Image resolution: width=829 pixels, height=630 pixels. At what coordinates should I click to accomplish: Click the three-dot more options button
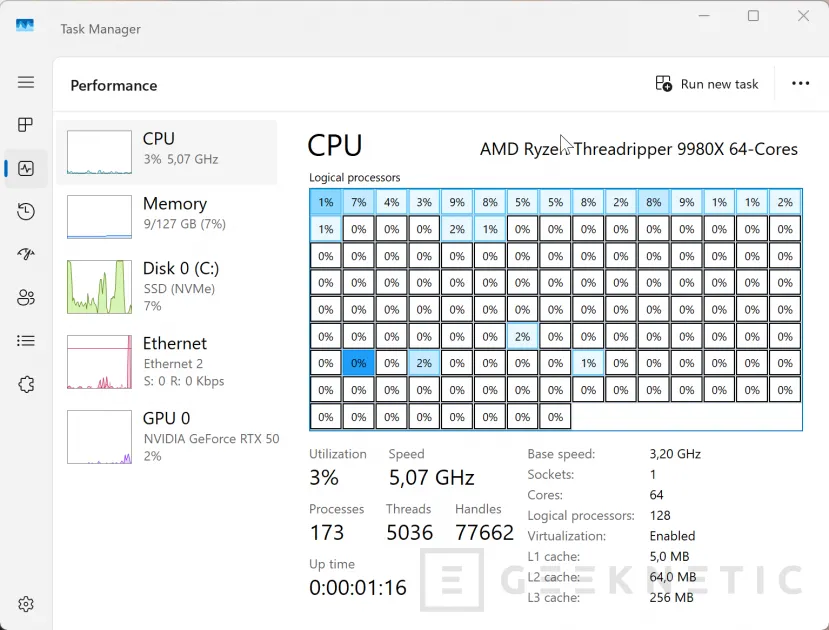pyautogui.click(x=800, y=84)
